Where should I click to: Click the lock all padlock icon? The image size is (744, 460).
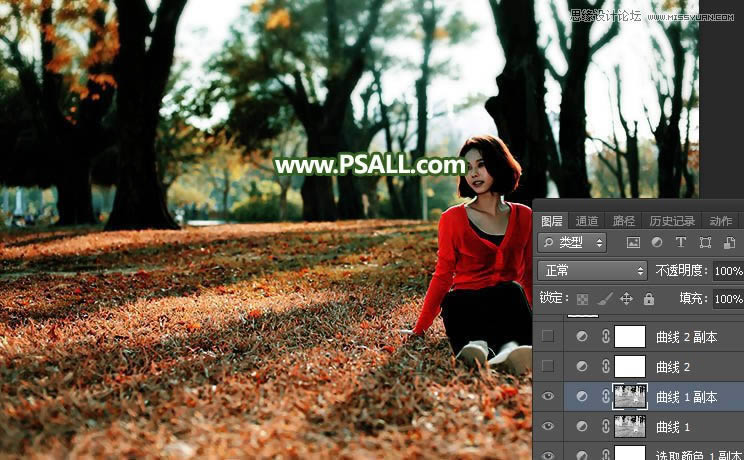coord(649,299)
